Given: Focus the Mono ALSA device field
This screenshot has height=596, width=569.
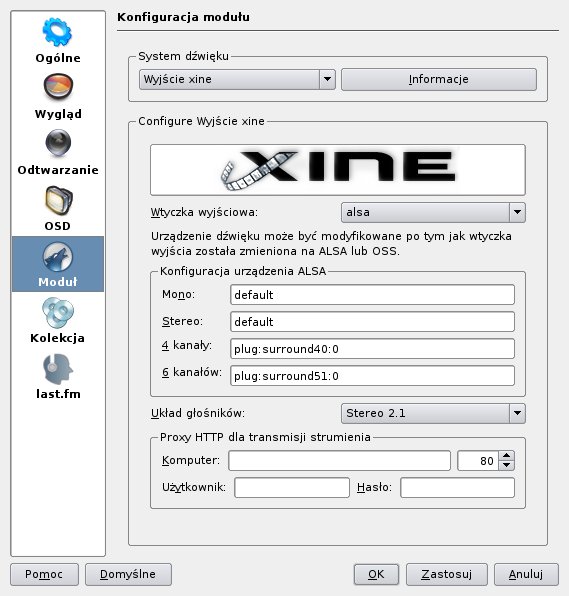Looking at the screenshot, I should click(372, 295).
